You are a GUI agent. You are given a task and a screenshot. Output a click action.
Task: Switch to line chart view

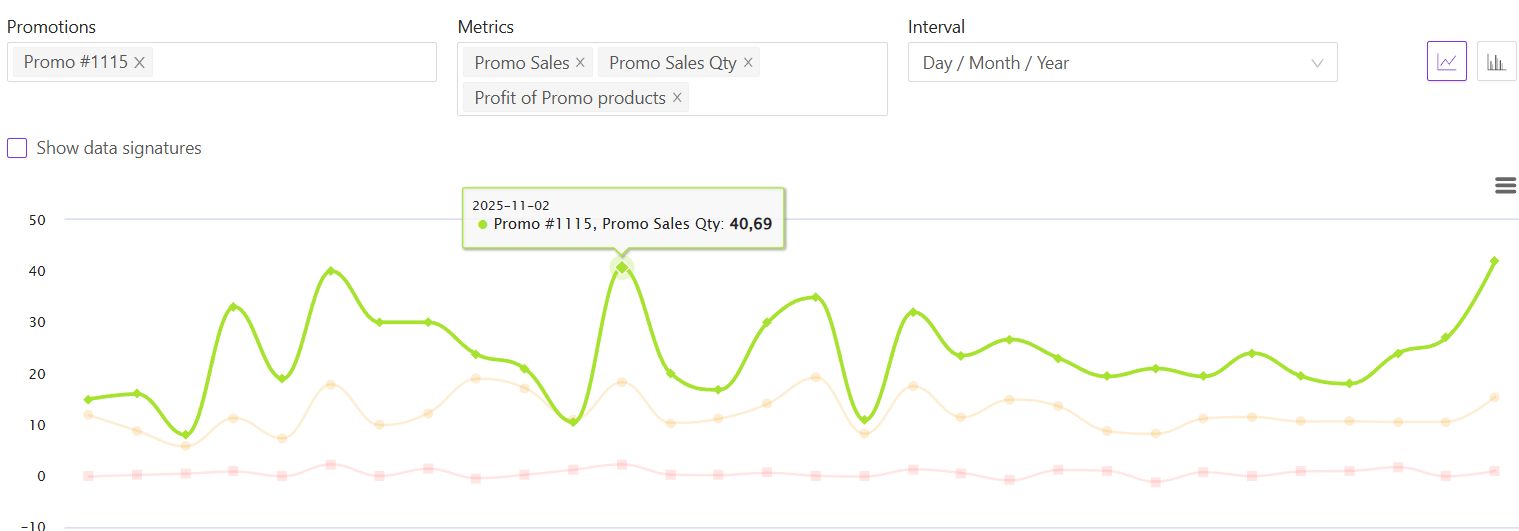tap(1446, 62)
